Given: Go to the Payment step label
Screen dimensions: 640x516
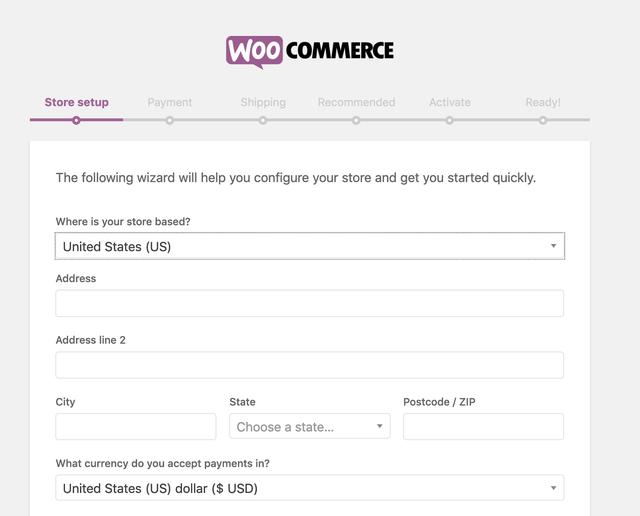Looking at the screenshot, I should point(170,102).
